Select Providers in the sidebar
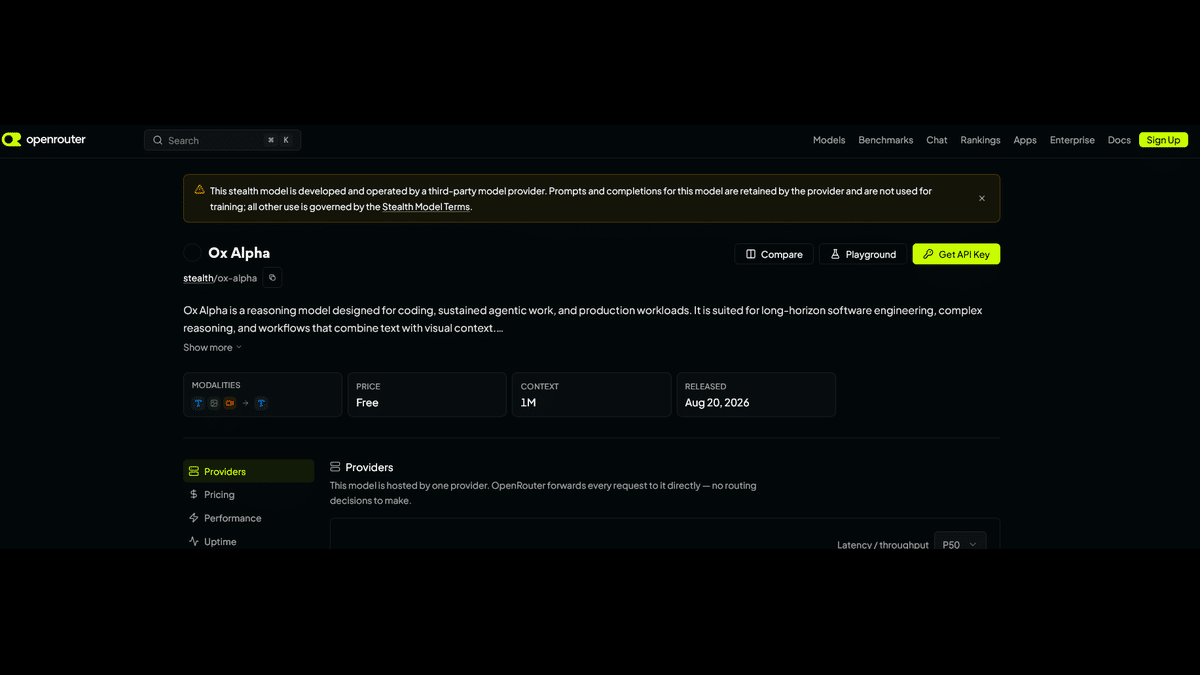The height and width of the screenshot is (675, 1200). 248,471
